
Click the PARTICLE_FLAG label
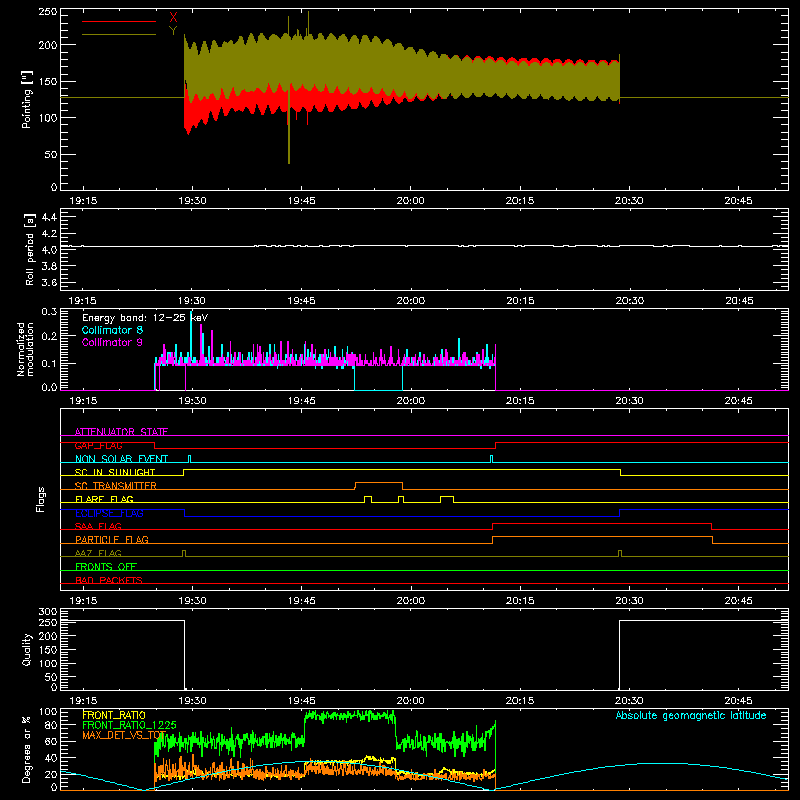pyautogui.click(x=112, y=539)
